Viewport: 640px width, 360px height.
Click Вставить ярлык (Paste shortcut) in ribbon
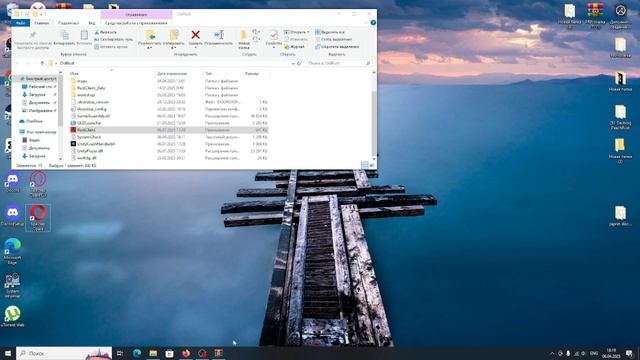click(111, 47)
